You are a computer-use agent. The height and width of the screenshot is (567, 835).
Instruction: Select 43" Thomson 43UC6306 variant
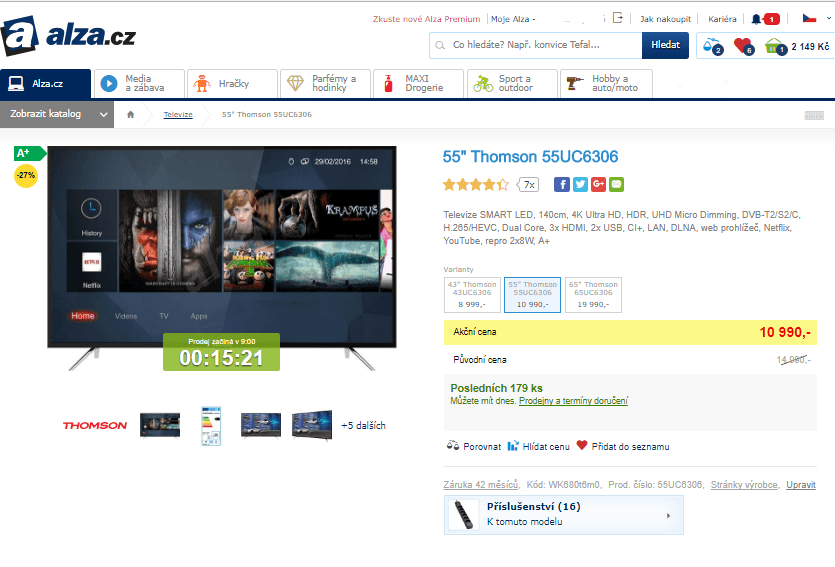[x=472, y=294]
